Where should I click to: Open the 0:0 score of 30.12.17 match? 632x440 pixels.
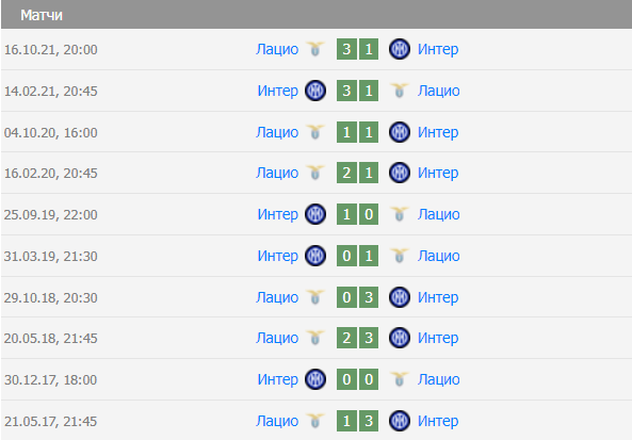[x=358, y=379]
